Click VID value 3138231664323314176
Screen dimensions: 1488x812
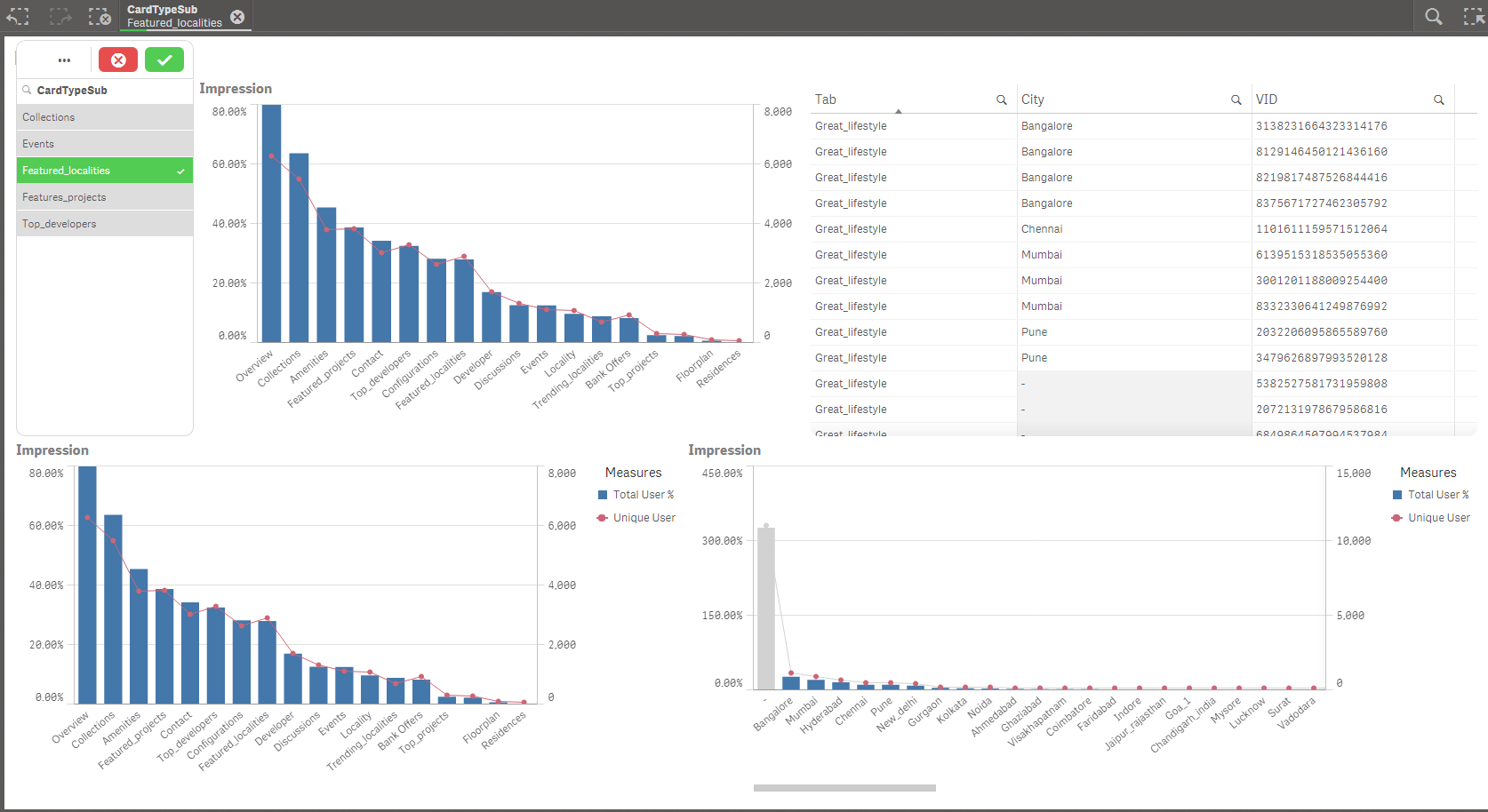point(1322,126)
